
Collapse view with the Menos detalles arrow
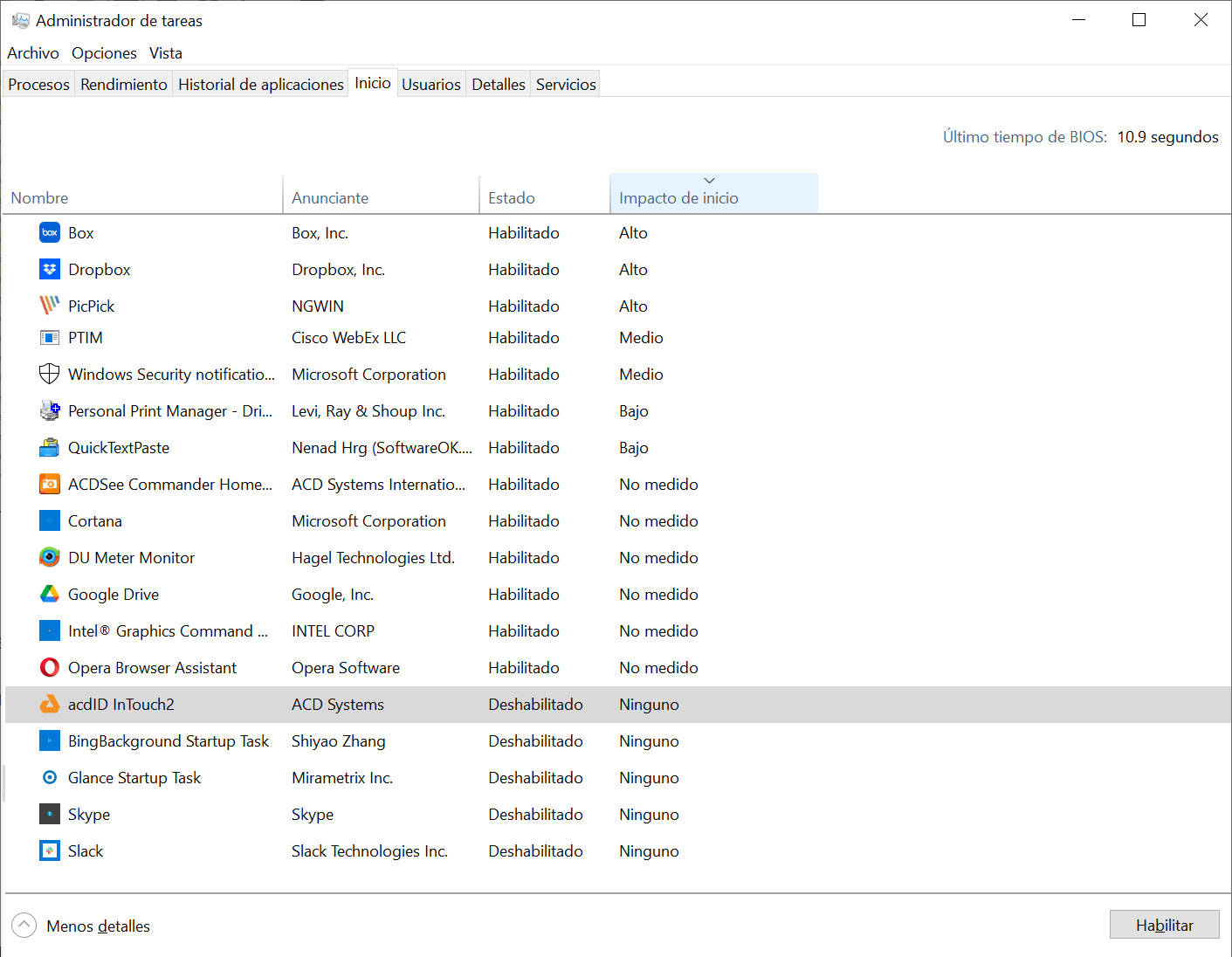[24, 925]
